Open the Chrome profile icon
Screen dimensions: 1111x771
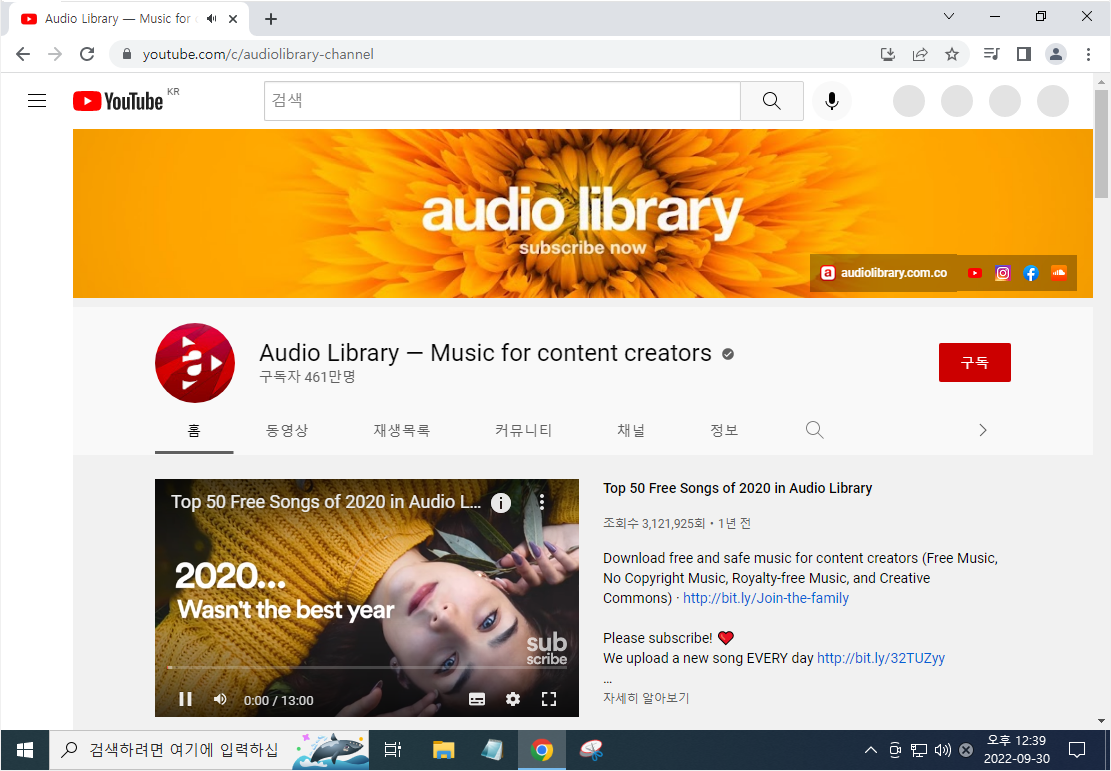point(1056,55)
